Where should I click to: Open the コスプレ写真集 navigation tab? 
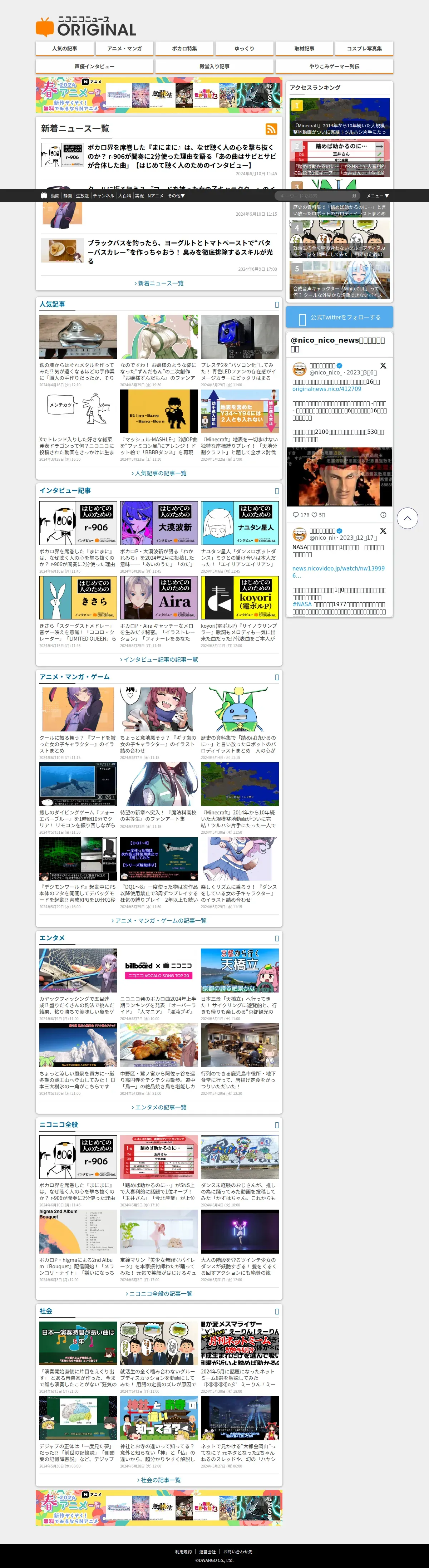365,49
